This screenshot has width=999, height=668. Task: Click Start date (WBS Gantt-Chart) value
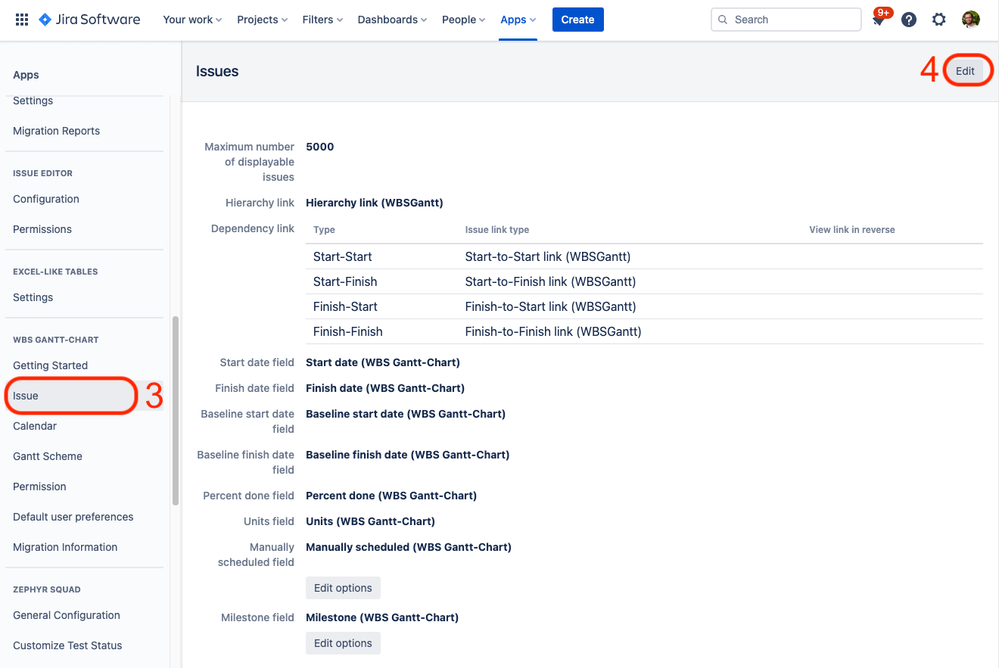pos(383,362)
